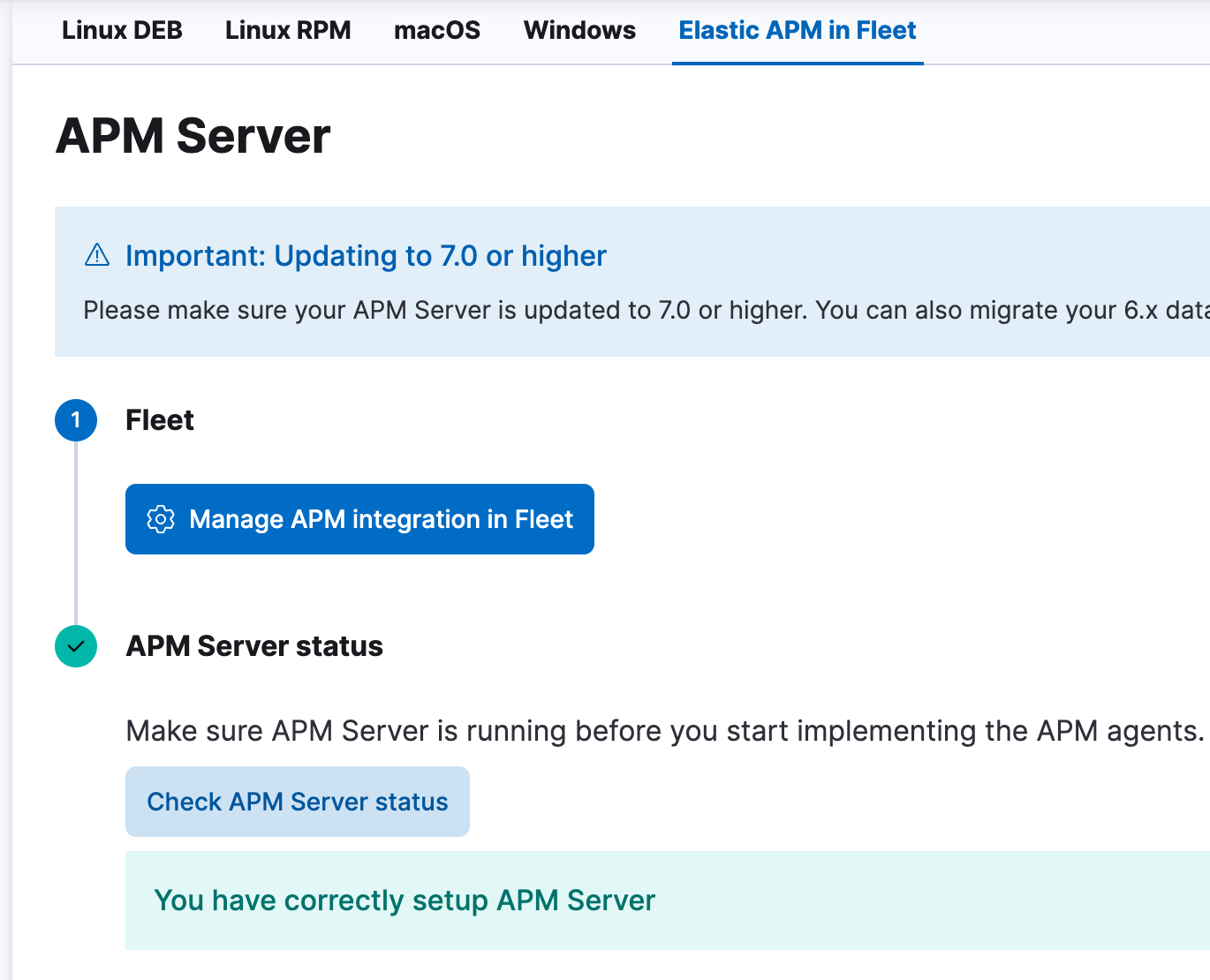Open the macOS installation tab
Viewport: 1210px width, 980px height.
pyautogui.click(x=437, y=30)
